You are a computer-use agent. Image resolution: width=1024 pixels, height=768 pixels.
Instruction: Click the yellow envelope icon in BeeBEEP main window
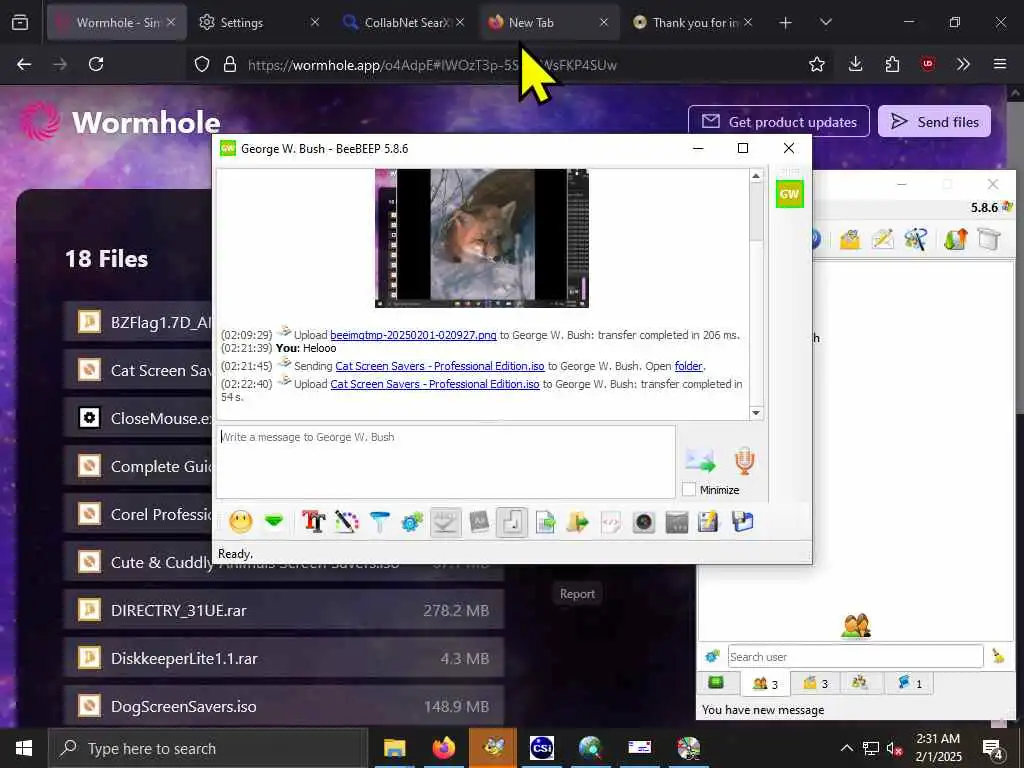[x=850, y=240]
